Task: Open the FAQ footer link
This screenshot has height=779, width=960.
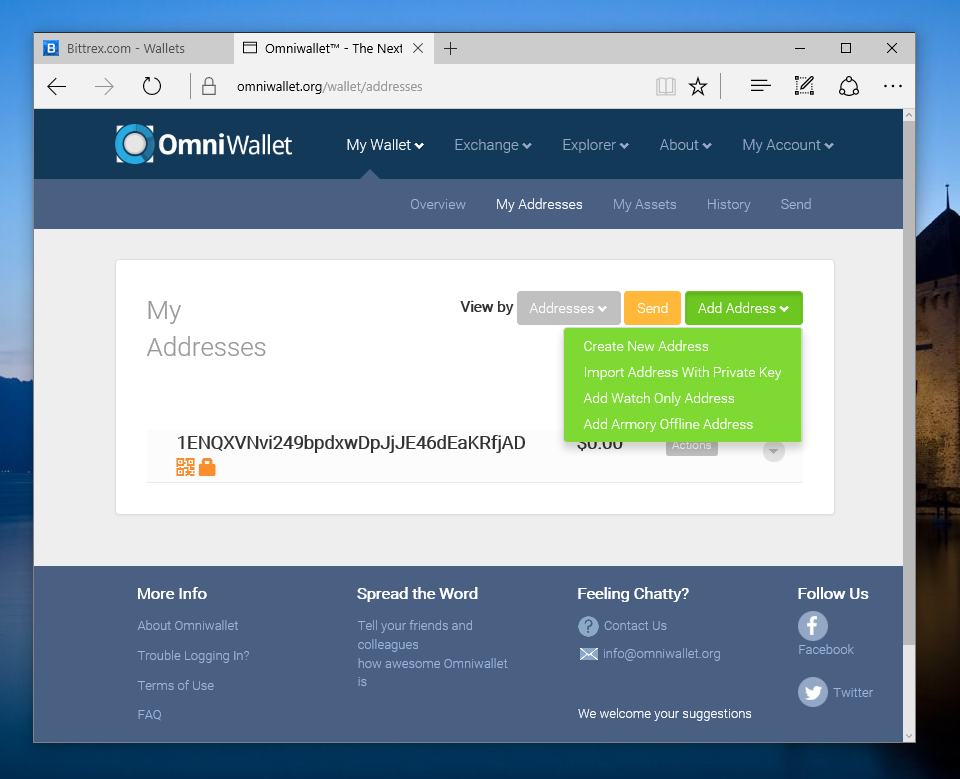Action: [x=149, y=715]
